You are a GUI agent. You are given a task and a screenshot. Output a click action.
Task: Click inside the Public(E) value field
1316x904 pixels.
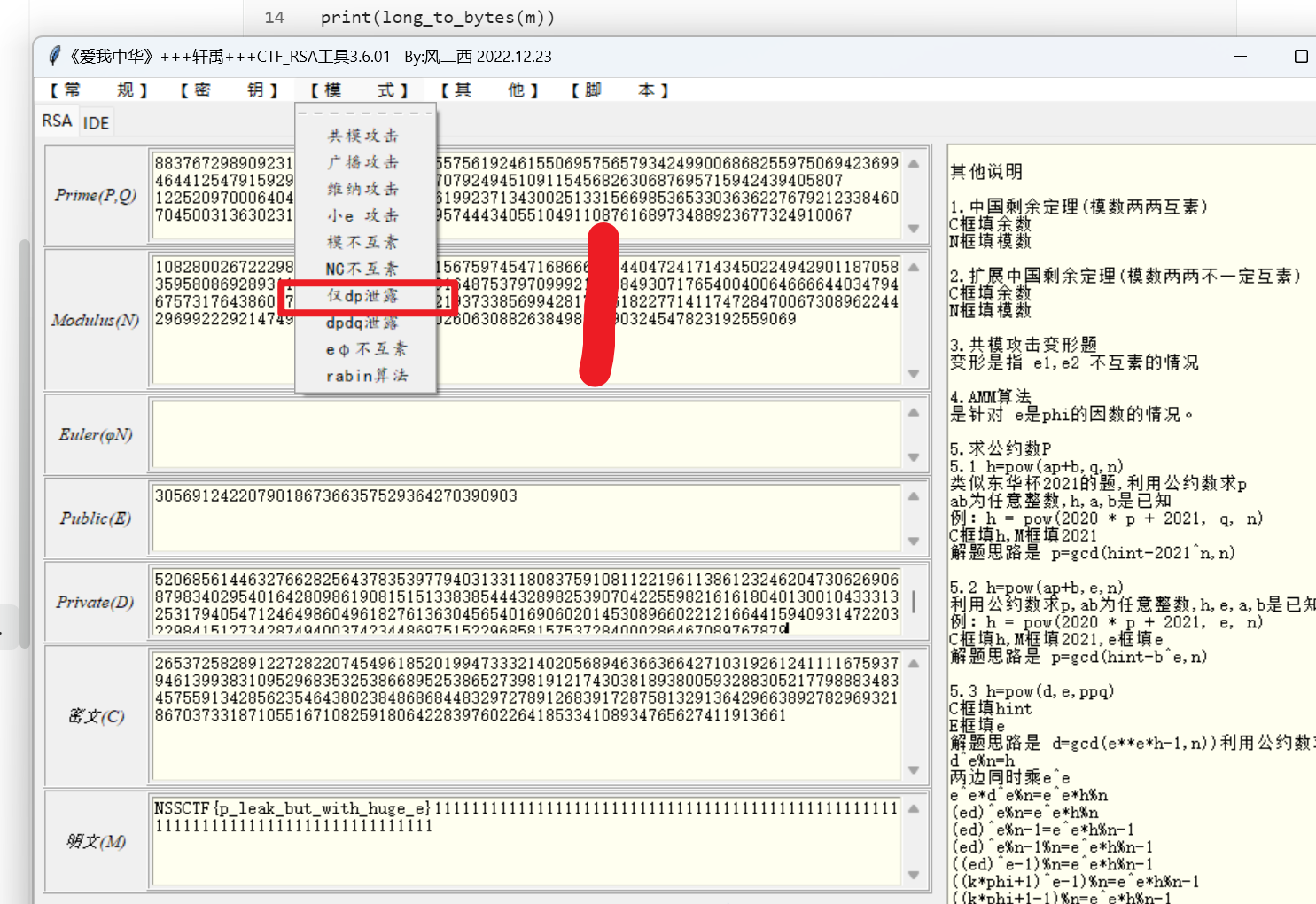pyautogui.click(x=527, y=518)
